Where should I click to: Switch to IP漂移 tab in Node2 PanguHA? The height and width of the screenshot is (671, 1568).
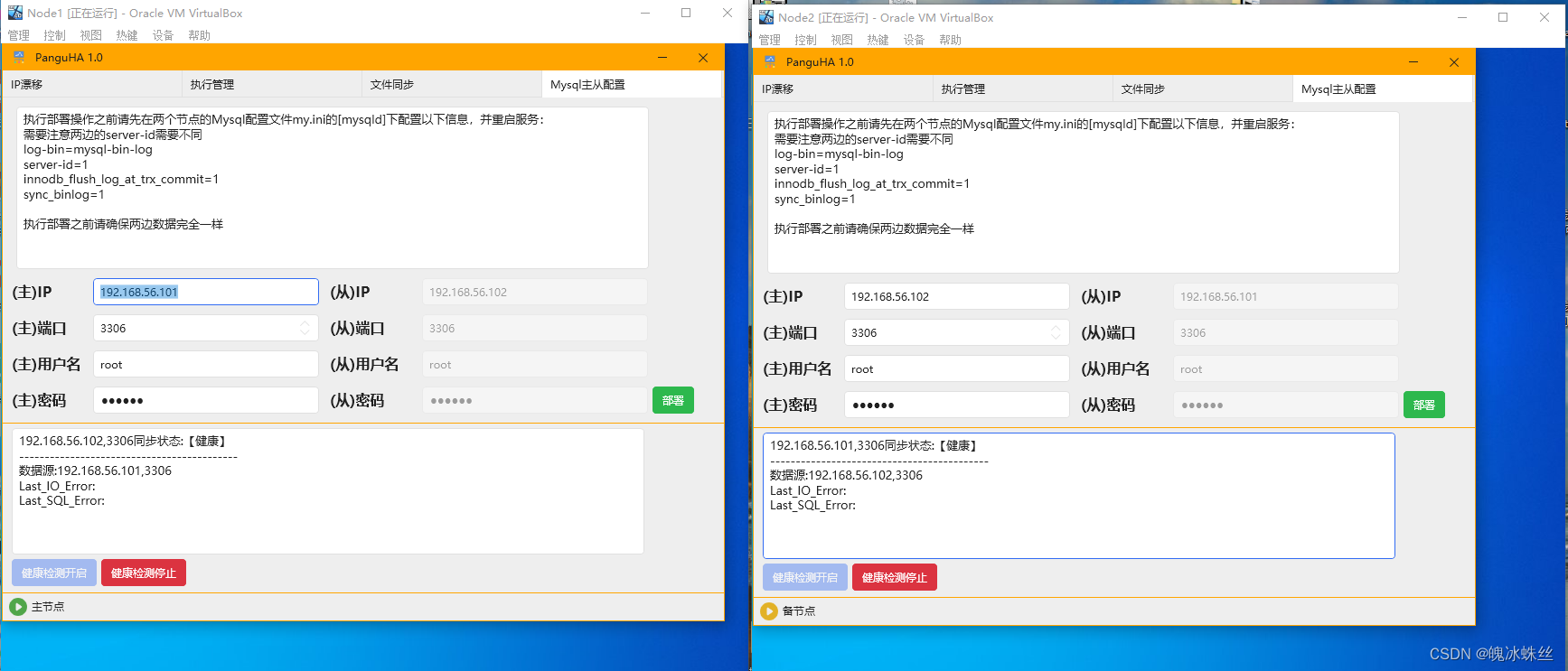click(843, 89)
